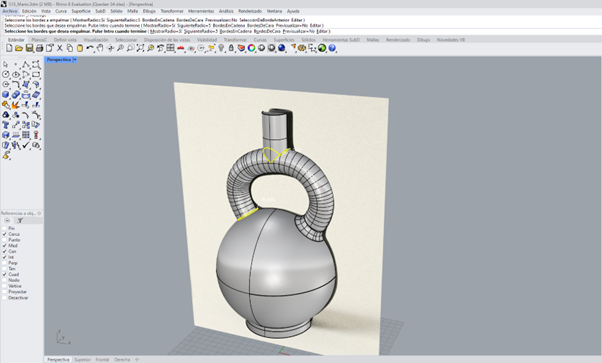
Task: Disable the Cen object snap
Action: 5,251
